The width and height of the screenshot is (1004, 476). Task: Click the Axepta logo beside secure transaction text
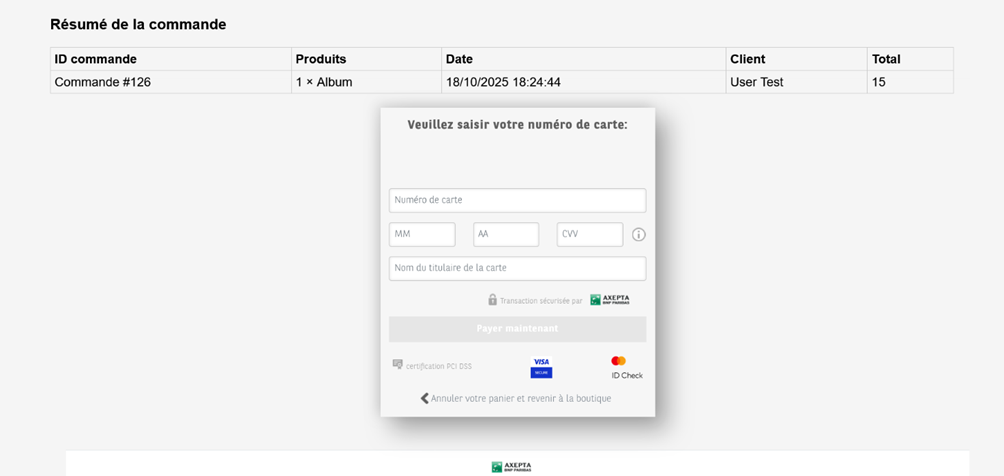609,300
